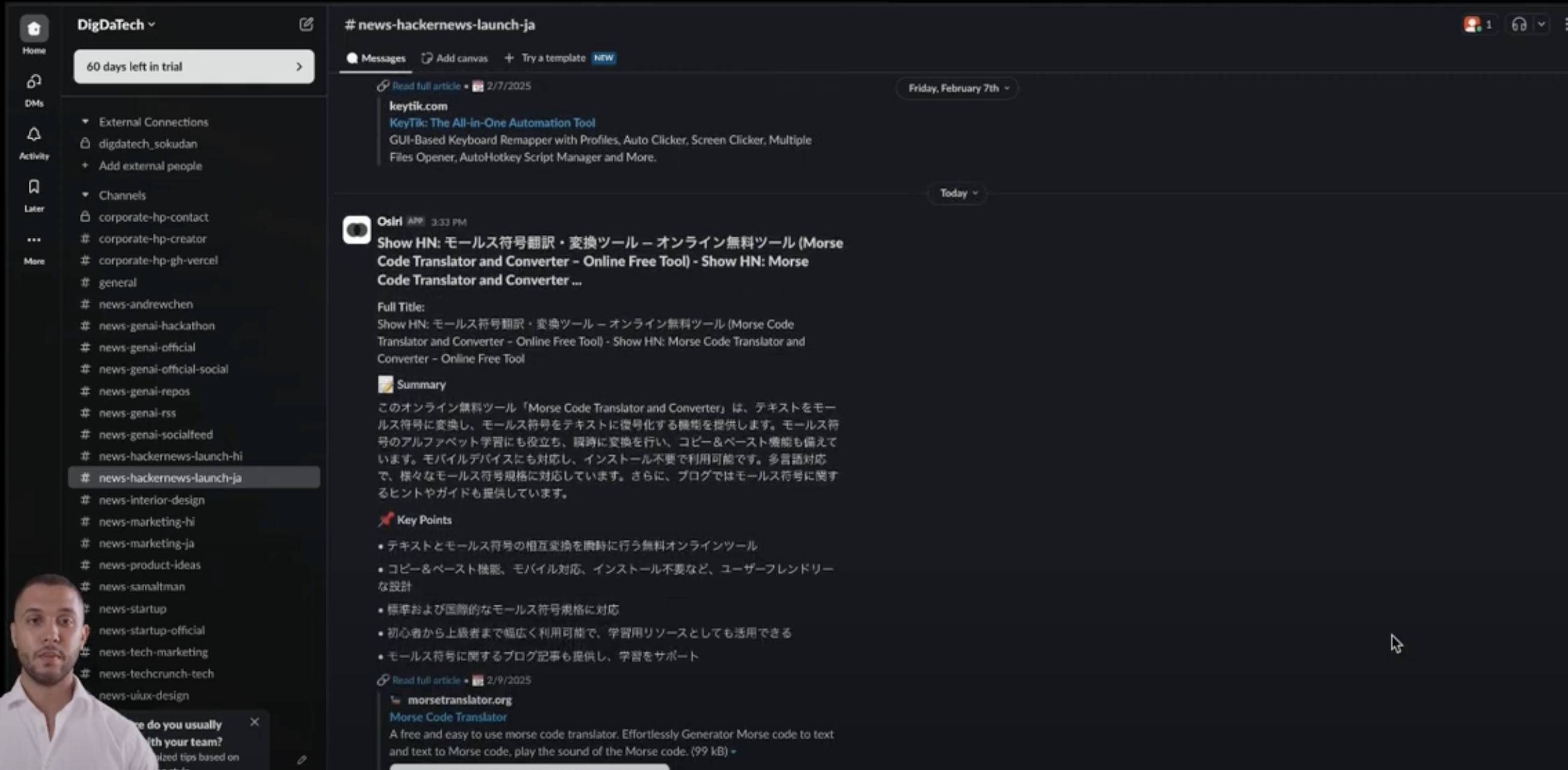
Task: Open huddle options dropdown arrow
Action: tap(1540, 25)
